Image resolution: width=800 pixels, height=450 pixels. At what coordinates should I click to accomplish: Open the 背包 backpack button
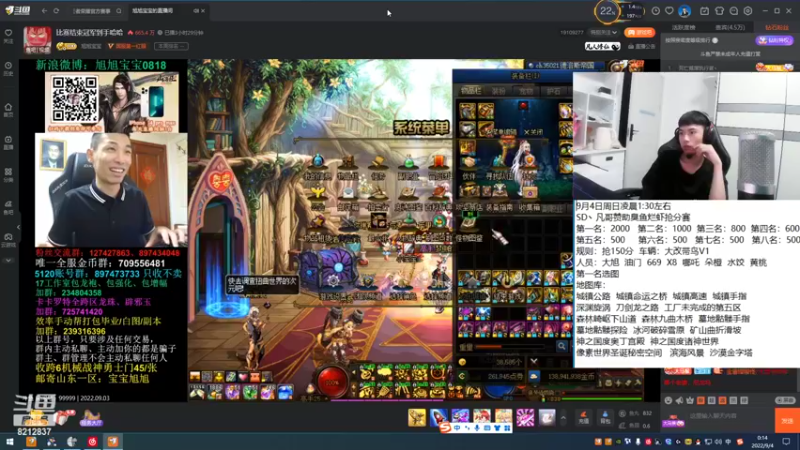[605, 418]
